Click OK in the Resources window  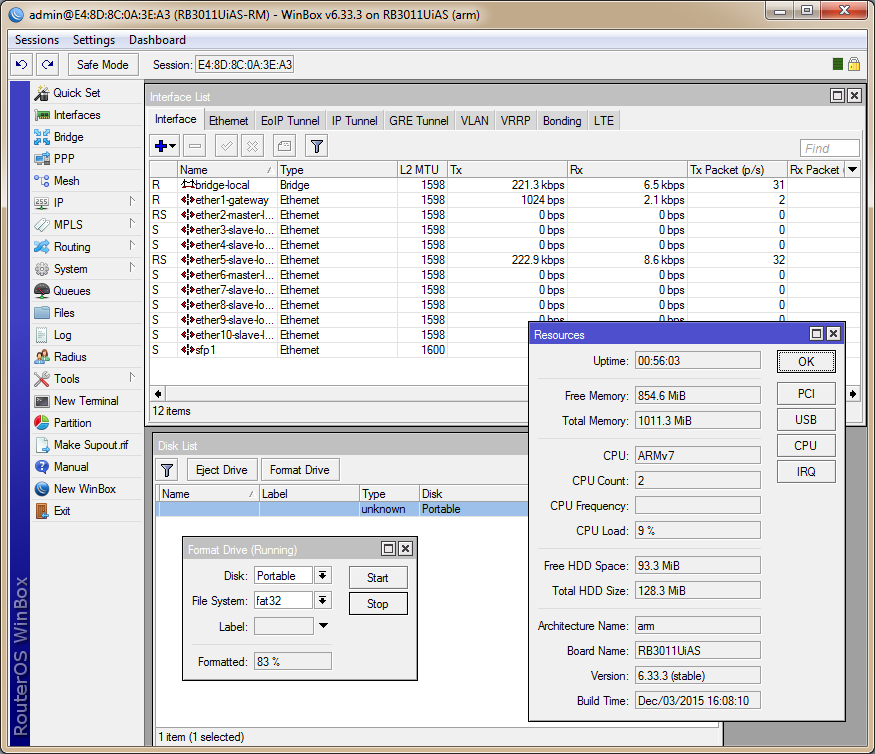[806, 362]
